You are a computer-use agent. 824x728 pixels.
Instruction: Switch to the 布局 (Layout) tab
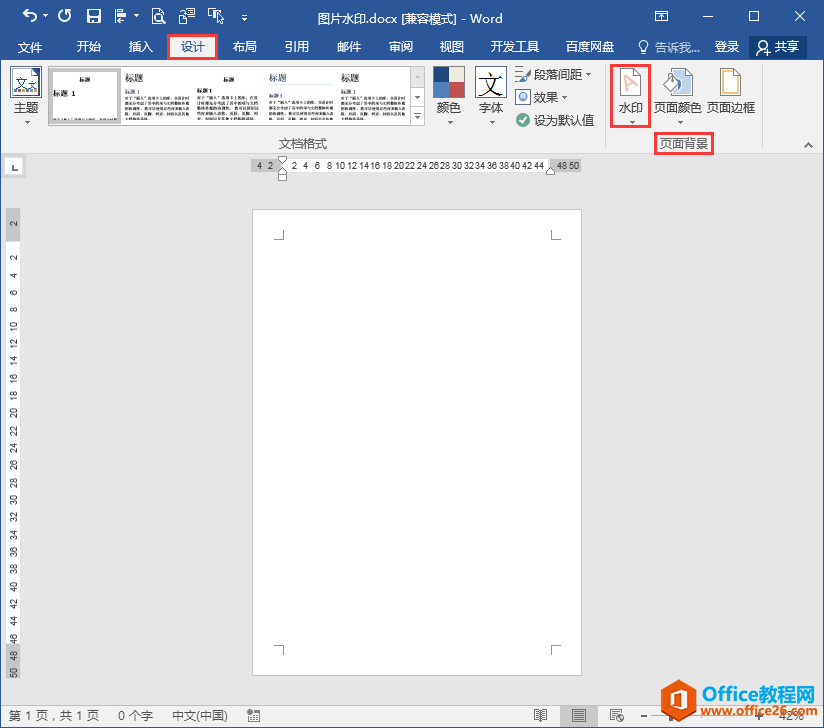(244, 47)
